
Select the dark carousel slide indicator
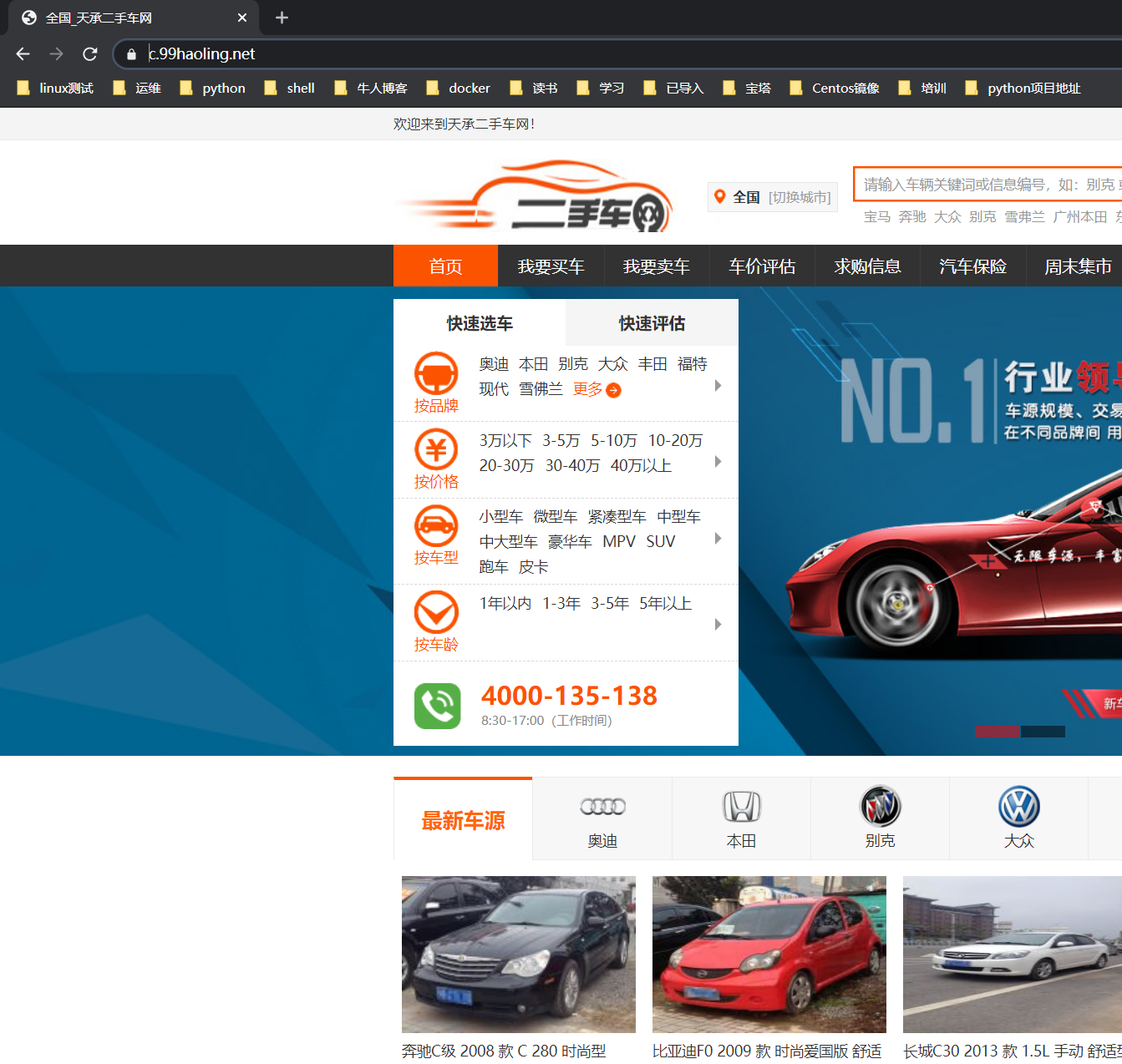(1043, 732)
